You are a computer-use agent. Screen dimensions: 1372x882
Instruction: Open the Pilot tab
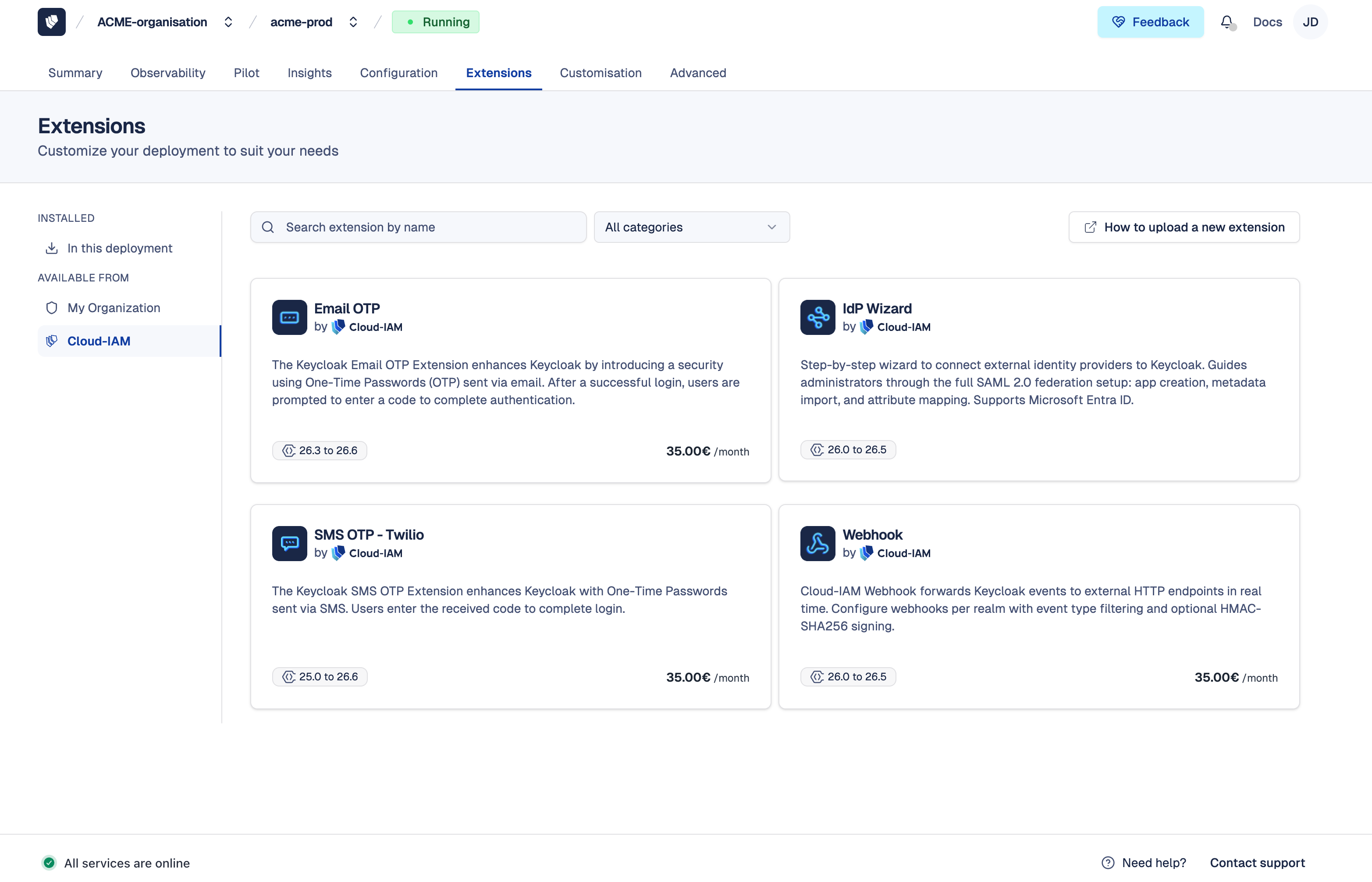click(246, 73)
